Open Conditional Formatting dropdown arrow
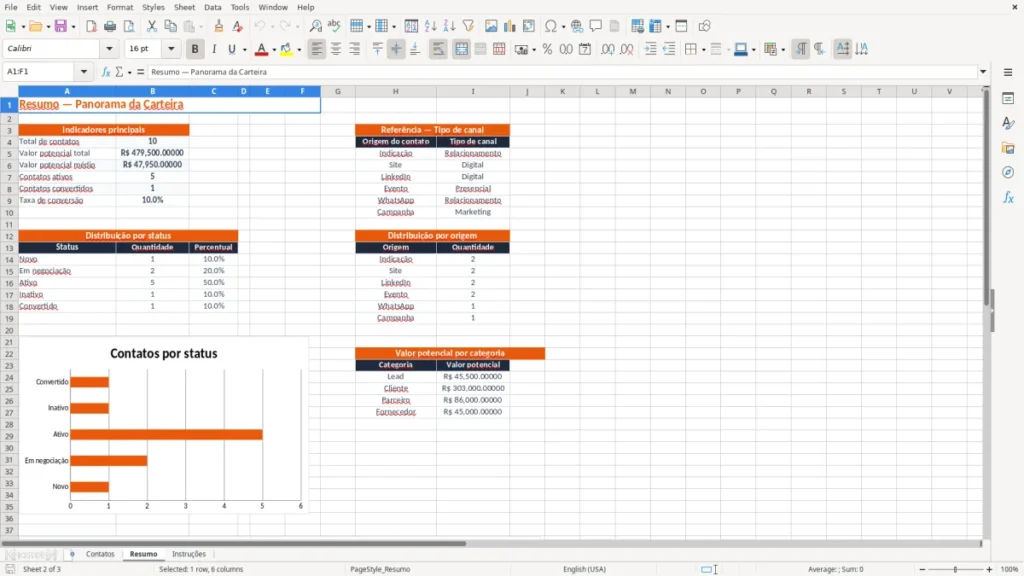Viewport: 1024px width, 576px height. point(783,49)
